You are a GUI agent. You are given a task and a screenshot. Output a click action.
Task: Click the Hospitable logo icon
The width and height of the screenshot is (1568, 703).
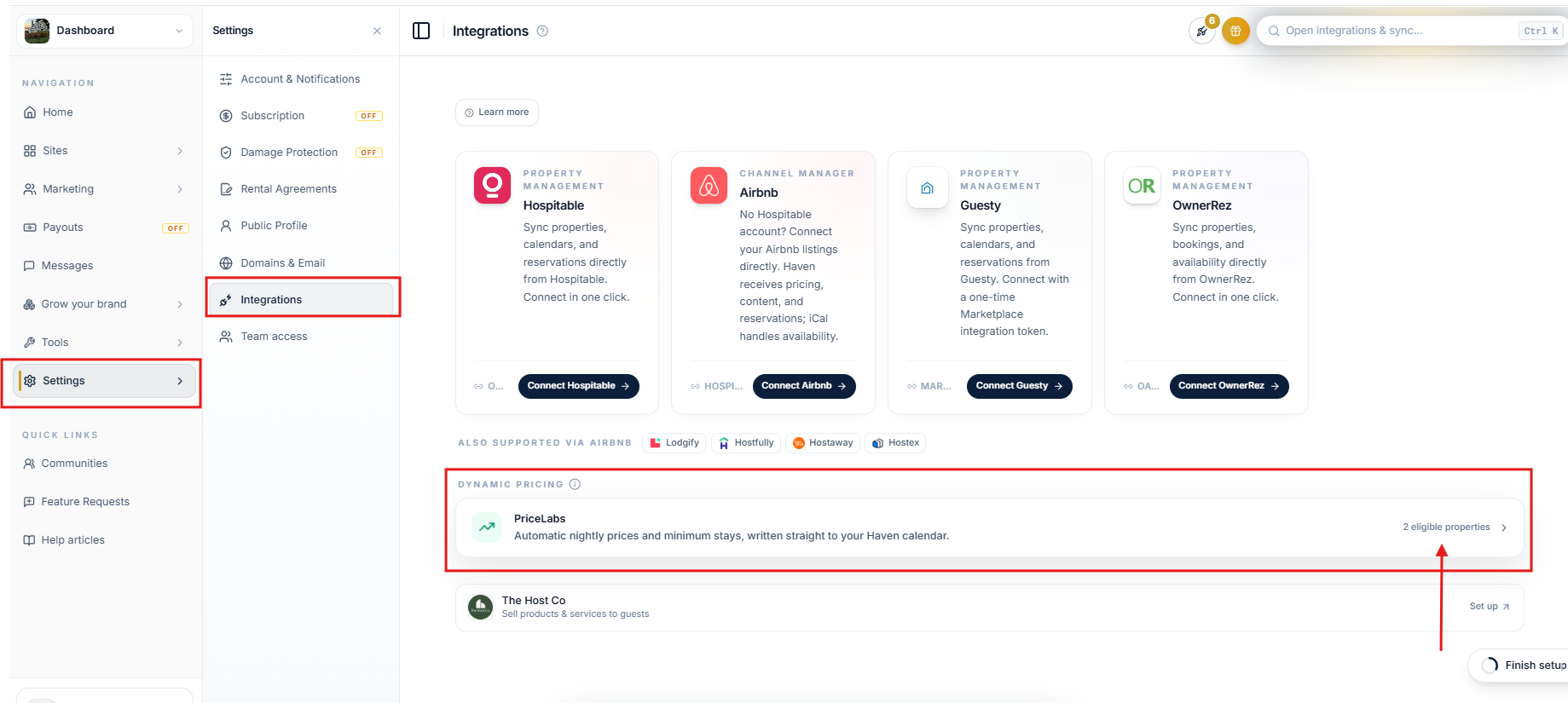492,185
